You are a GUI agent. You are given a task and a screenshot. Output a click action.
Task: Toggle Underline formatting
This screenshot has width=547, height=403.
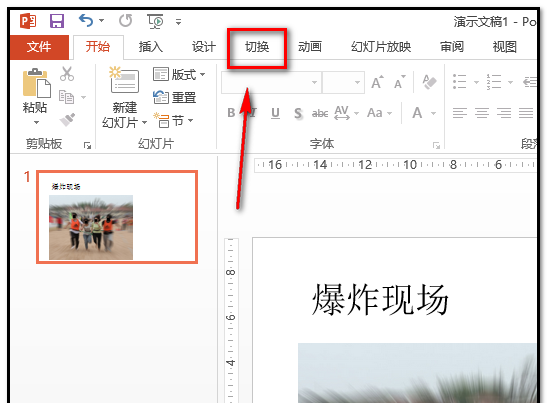point(275,113)
